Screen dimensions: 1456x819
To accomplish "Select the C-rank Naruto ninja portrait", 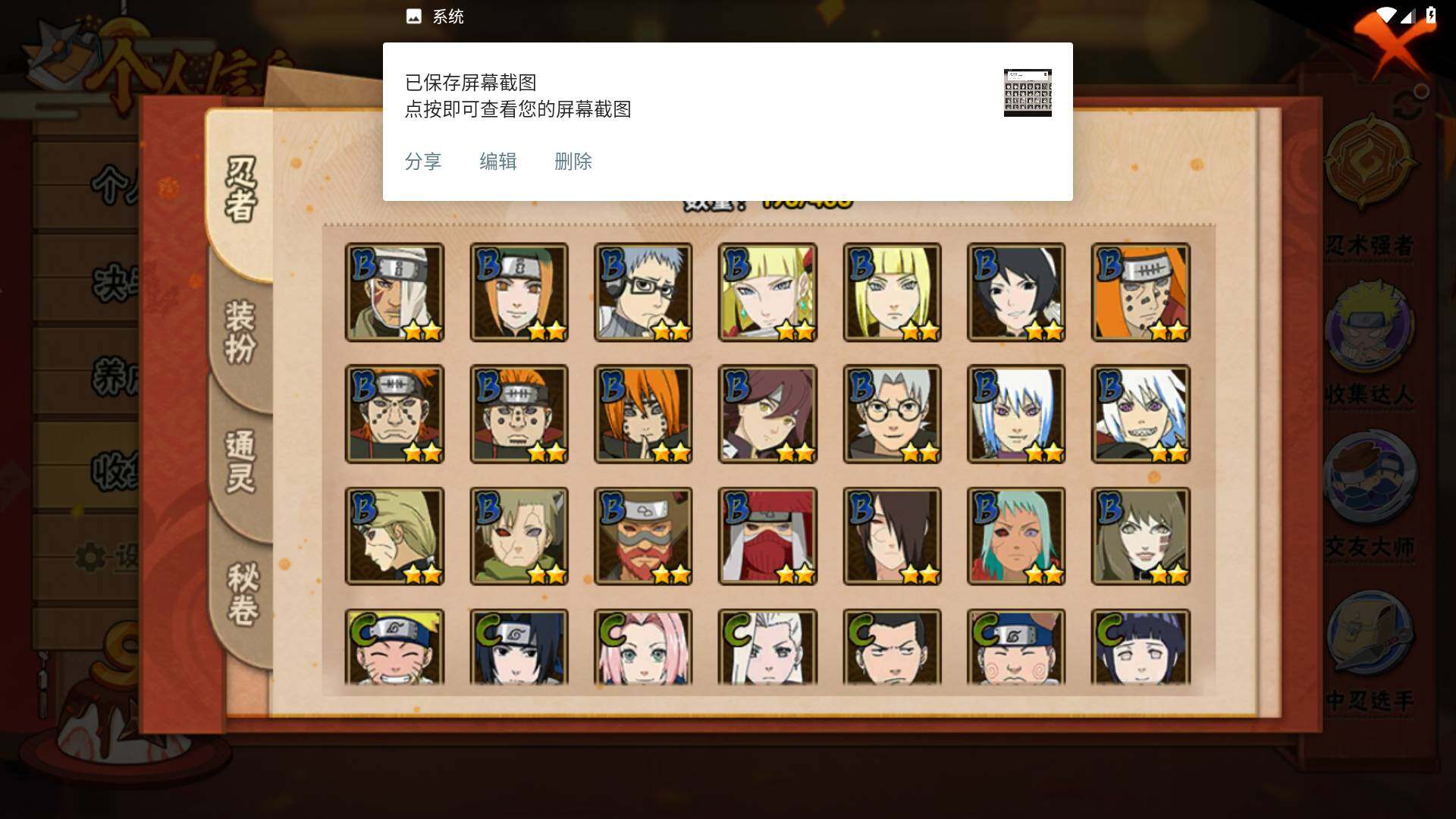I will [x=394, y=648].
